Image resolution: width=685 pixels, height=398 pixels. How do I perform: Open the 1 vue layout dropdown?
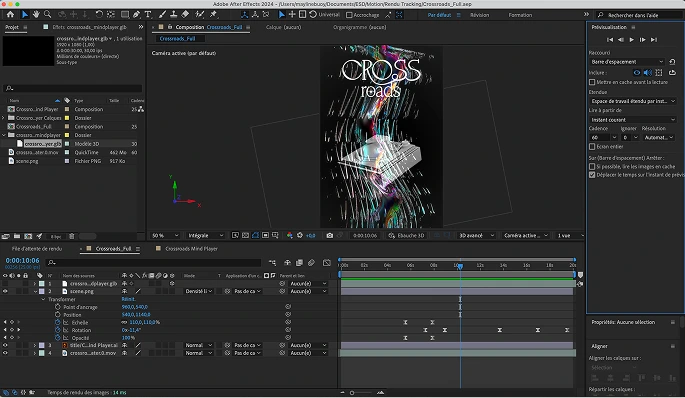(x=570, y=235)
